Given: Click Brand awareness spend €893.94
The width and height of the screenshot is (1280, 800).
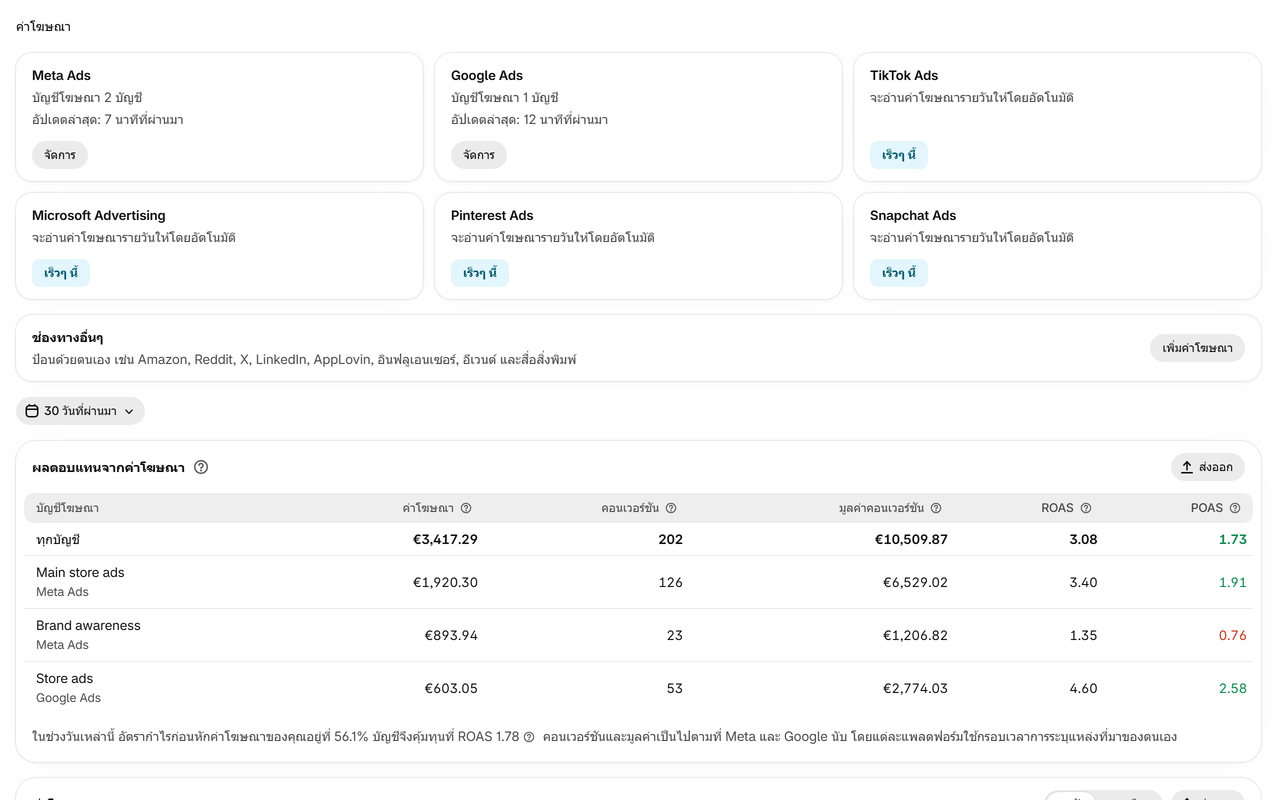Looking at the screenshot, I should click(451, 635).
